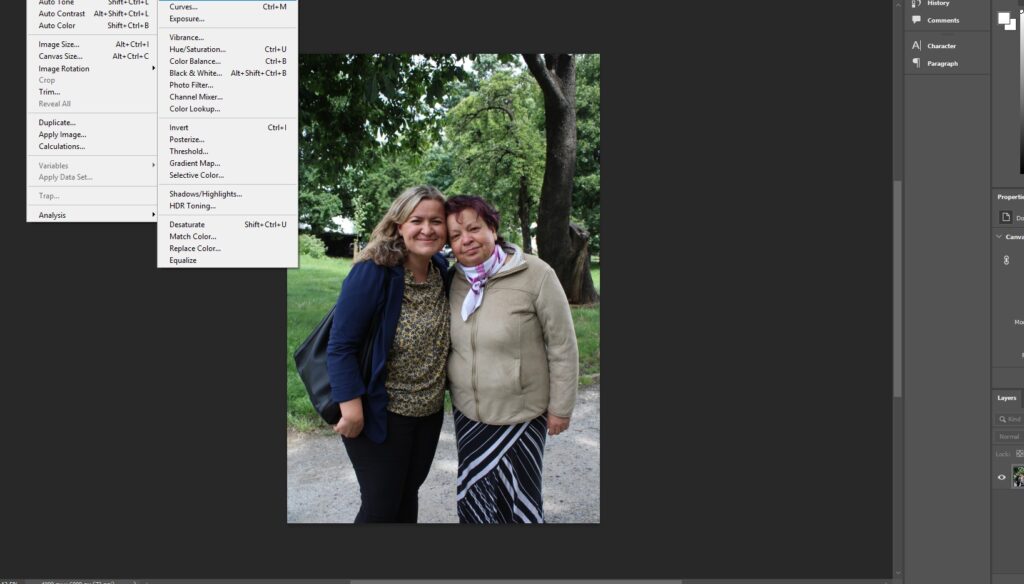1024x584 pixels.
Task: Open the Photo Filter adjustment
Action: pos(227,85)
